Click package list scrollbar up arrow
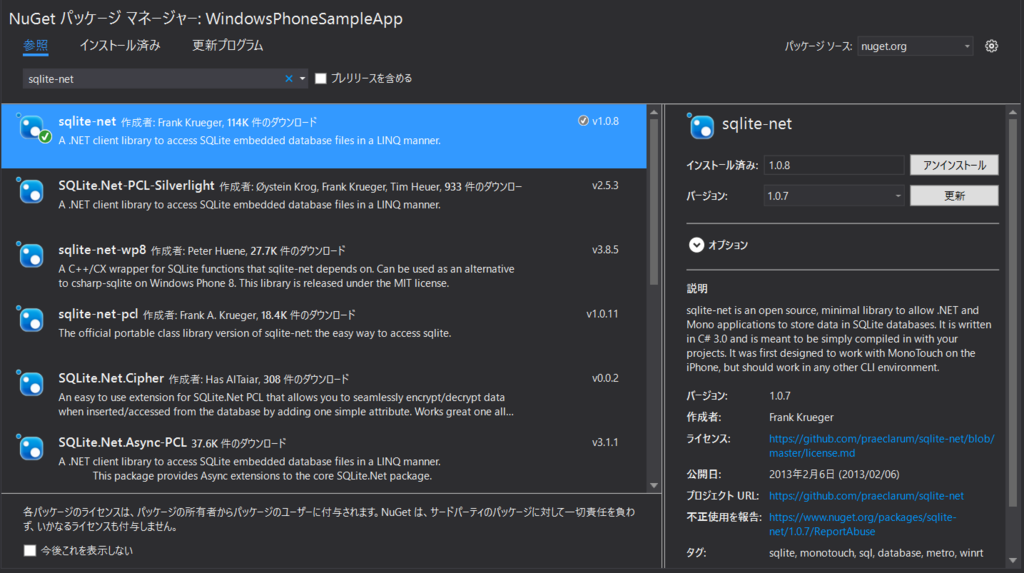This screenshot has width=1024, height=573. [x=654, y=112]
